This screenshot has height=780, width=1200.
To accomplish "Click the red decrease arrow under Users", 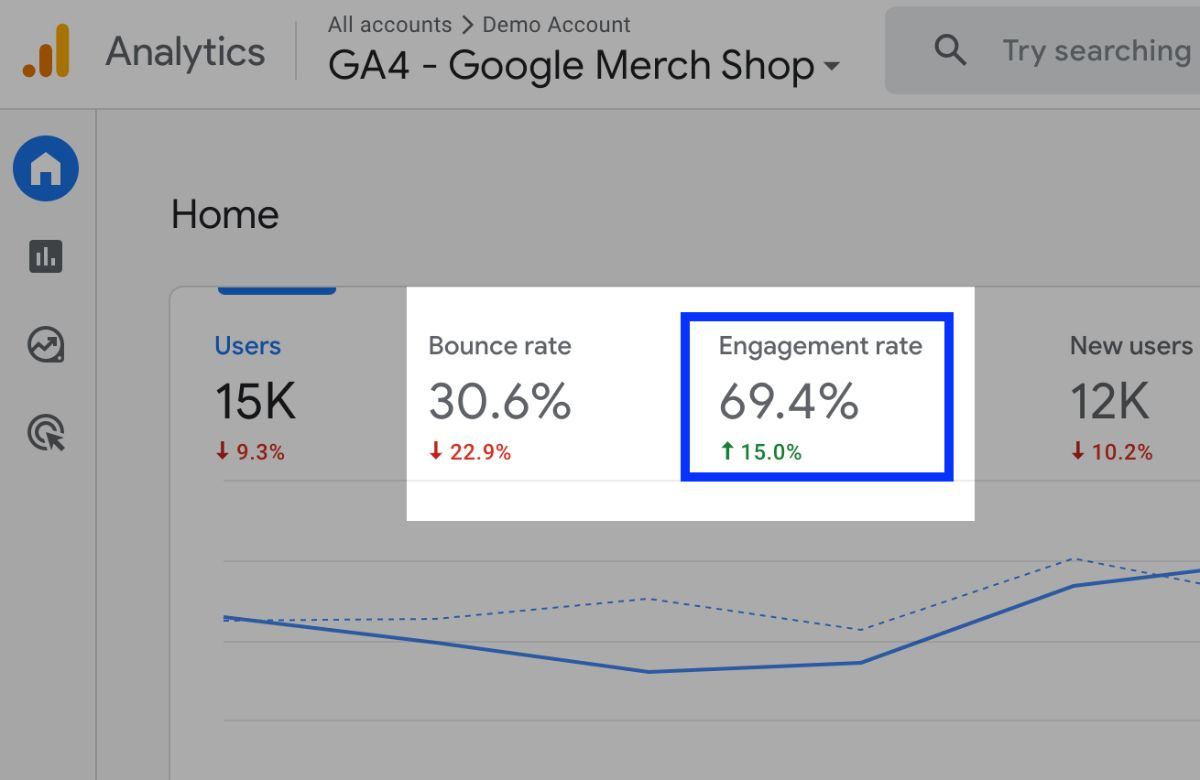I will click(223, 451).
